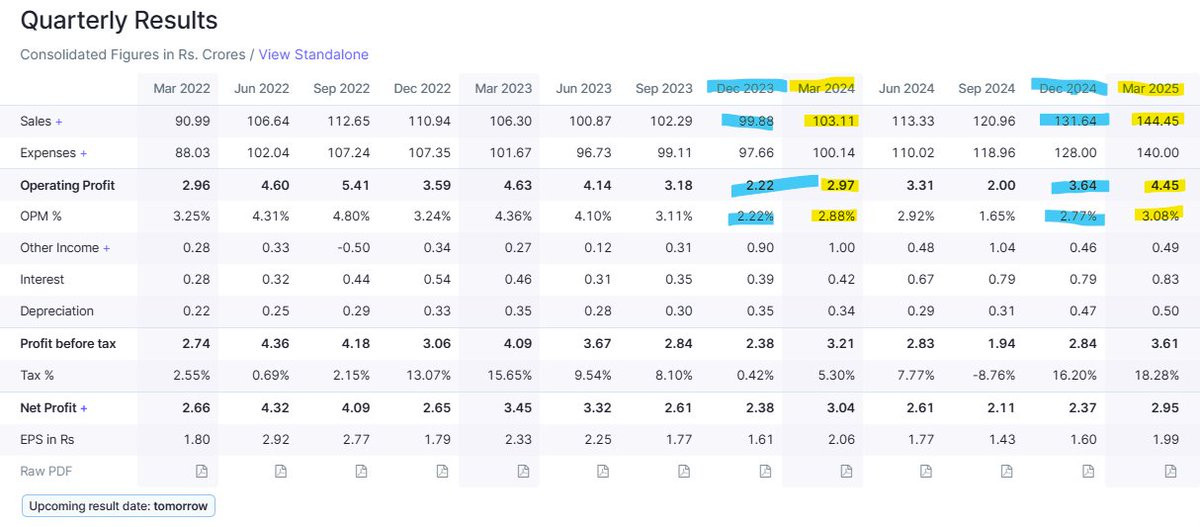Viewport: 1200px width, 527px height.
Task: Open the Raw PDF for Dec 2022
Action: 441,471
